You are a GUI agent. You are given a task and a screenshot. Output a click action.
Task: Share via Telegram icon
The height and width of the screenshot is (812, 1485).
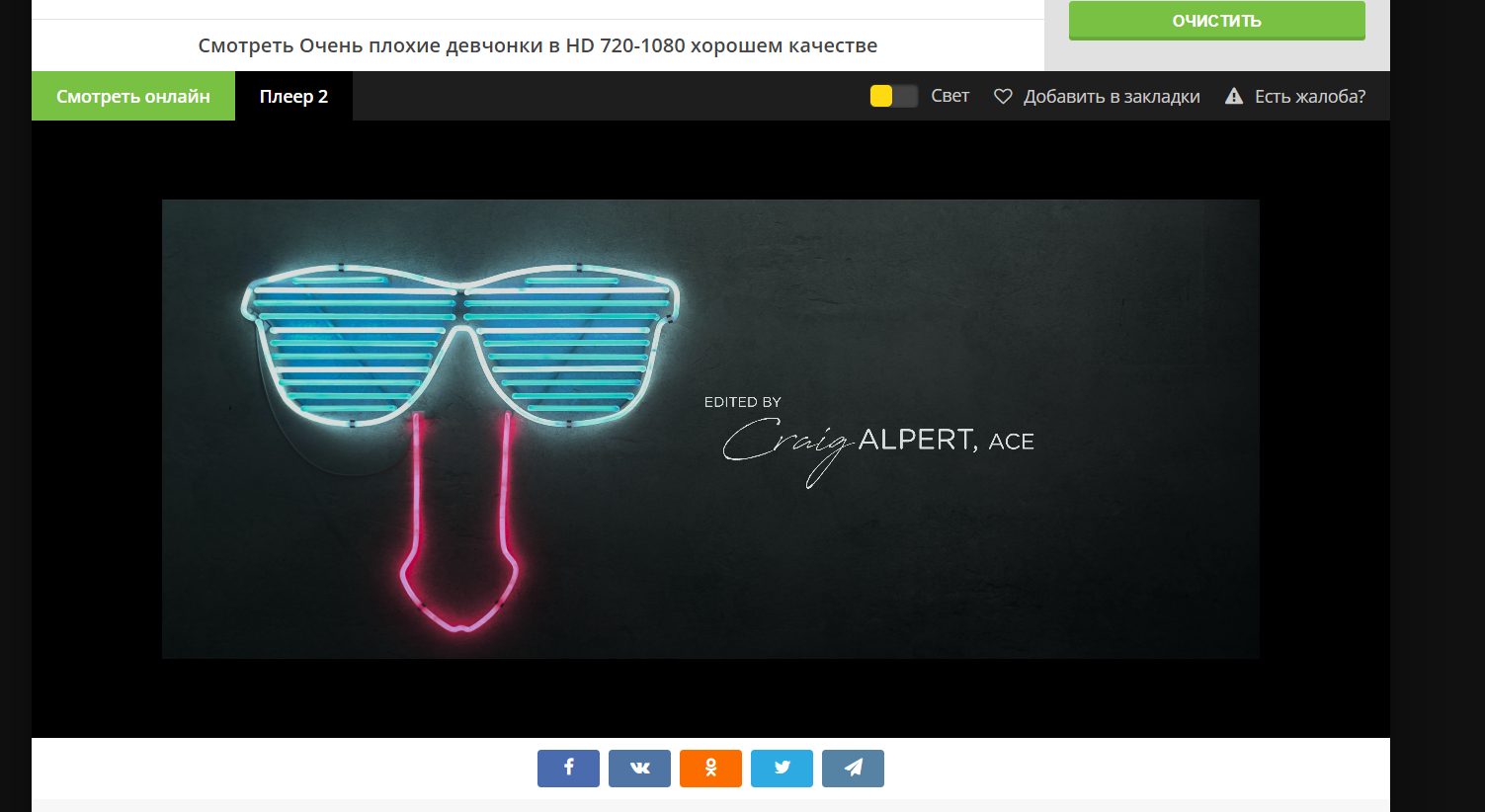pyautogui.click(x=853, y=769)
